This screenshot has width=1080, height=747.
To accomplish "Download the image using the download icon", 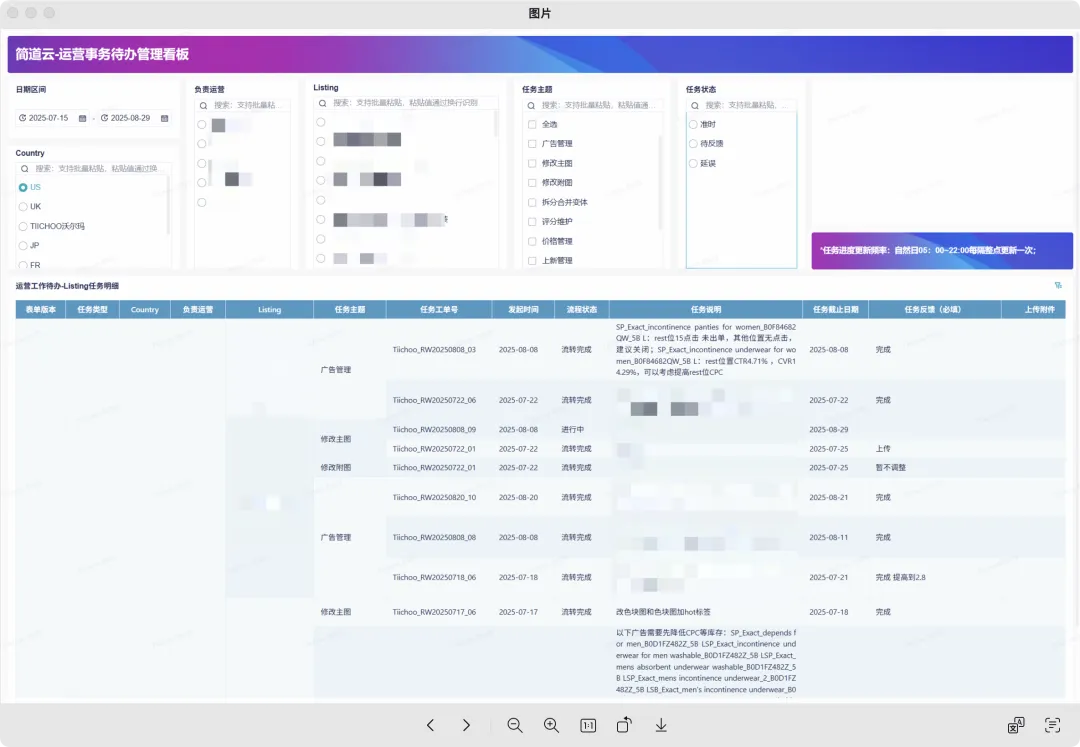I will pos(661,725).
